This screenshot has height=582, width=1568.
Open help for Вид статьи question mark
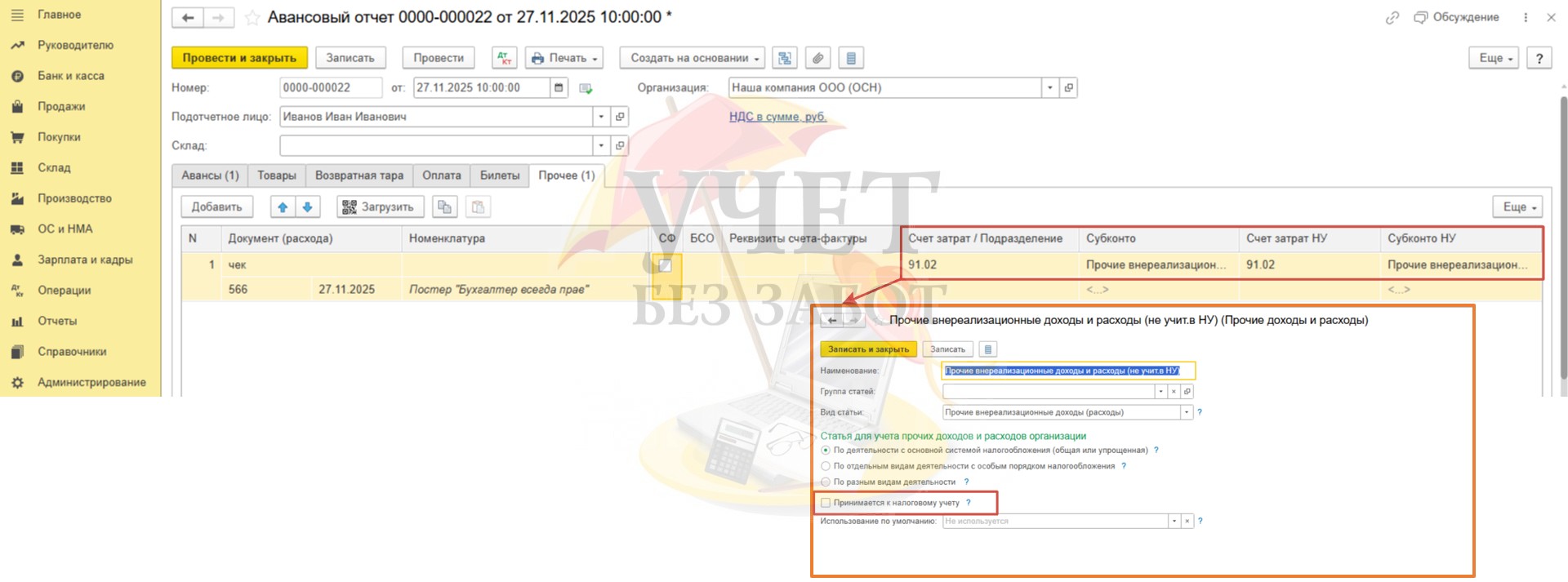(x=1200, y=412)
